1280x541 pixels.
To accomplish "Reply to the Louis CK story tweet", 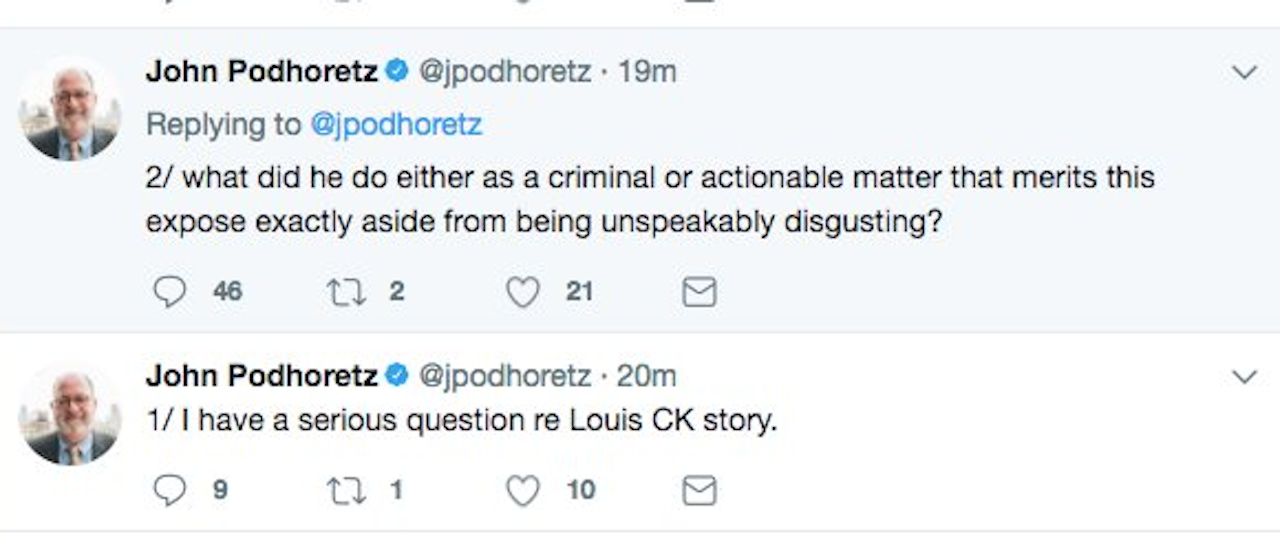I will [171, 489].
